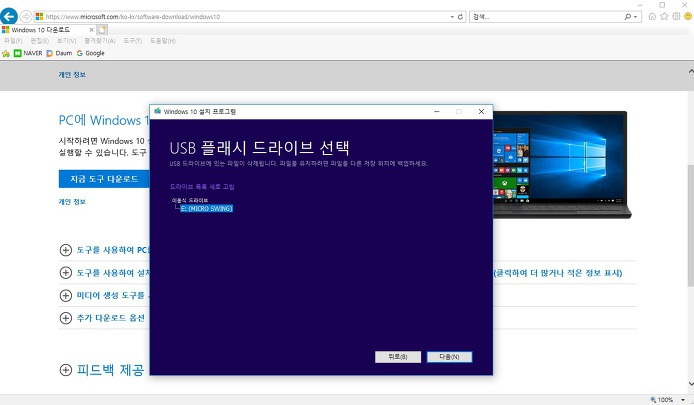Click 개인 정보 link in gray banner

(x=72, y=75)
